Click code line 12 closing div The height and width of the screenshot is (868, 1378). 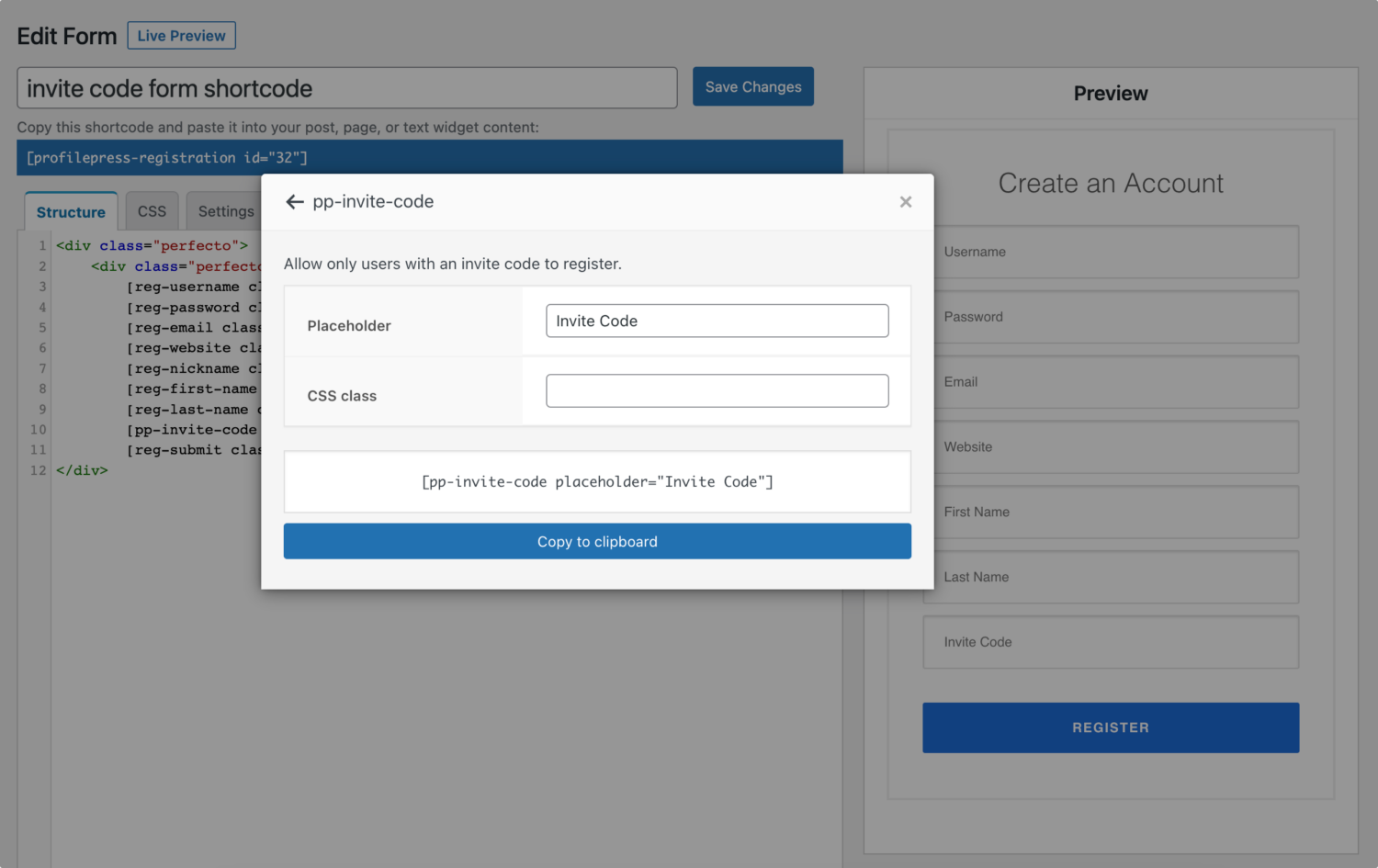tap(82, 470)
